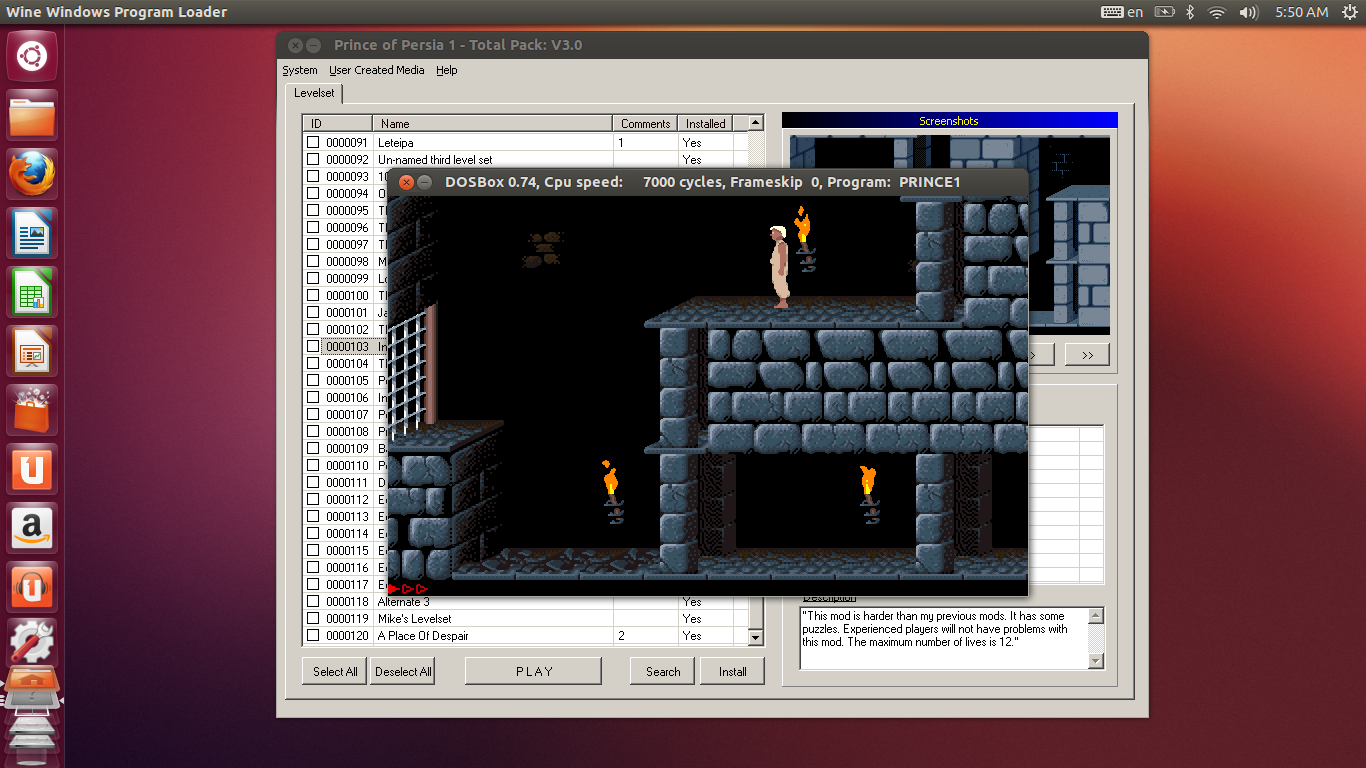Screen dimensions: 1366x768
Task: Click keyboard layout indicator in top panel
Action: point(1122,12)
